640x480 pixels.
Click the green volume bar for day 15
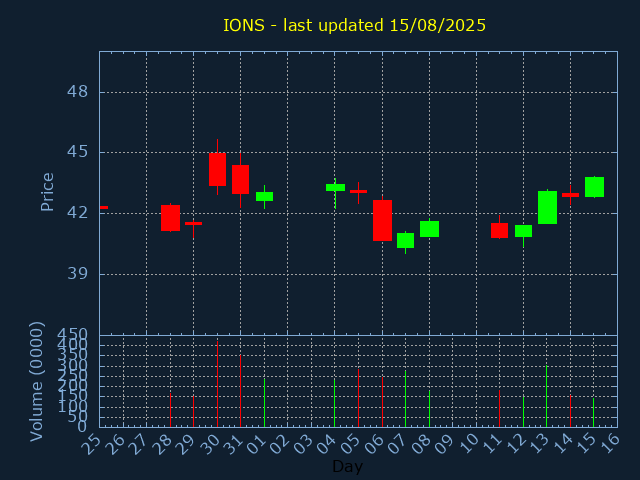(x=593, y=413)
